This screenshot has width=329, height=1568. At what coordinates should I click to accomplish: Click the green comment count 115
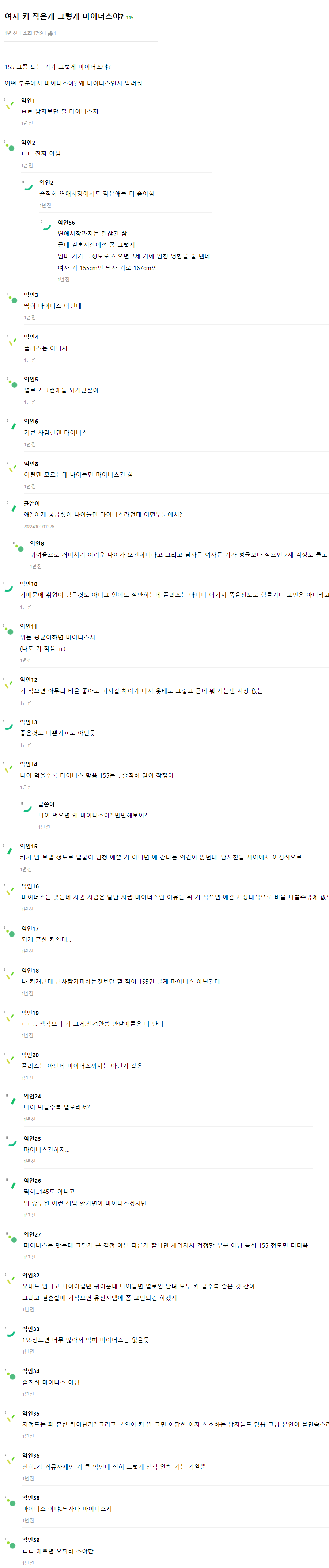click(130, 18)
